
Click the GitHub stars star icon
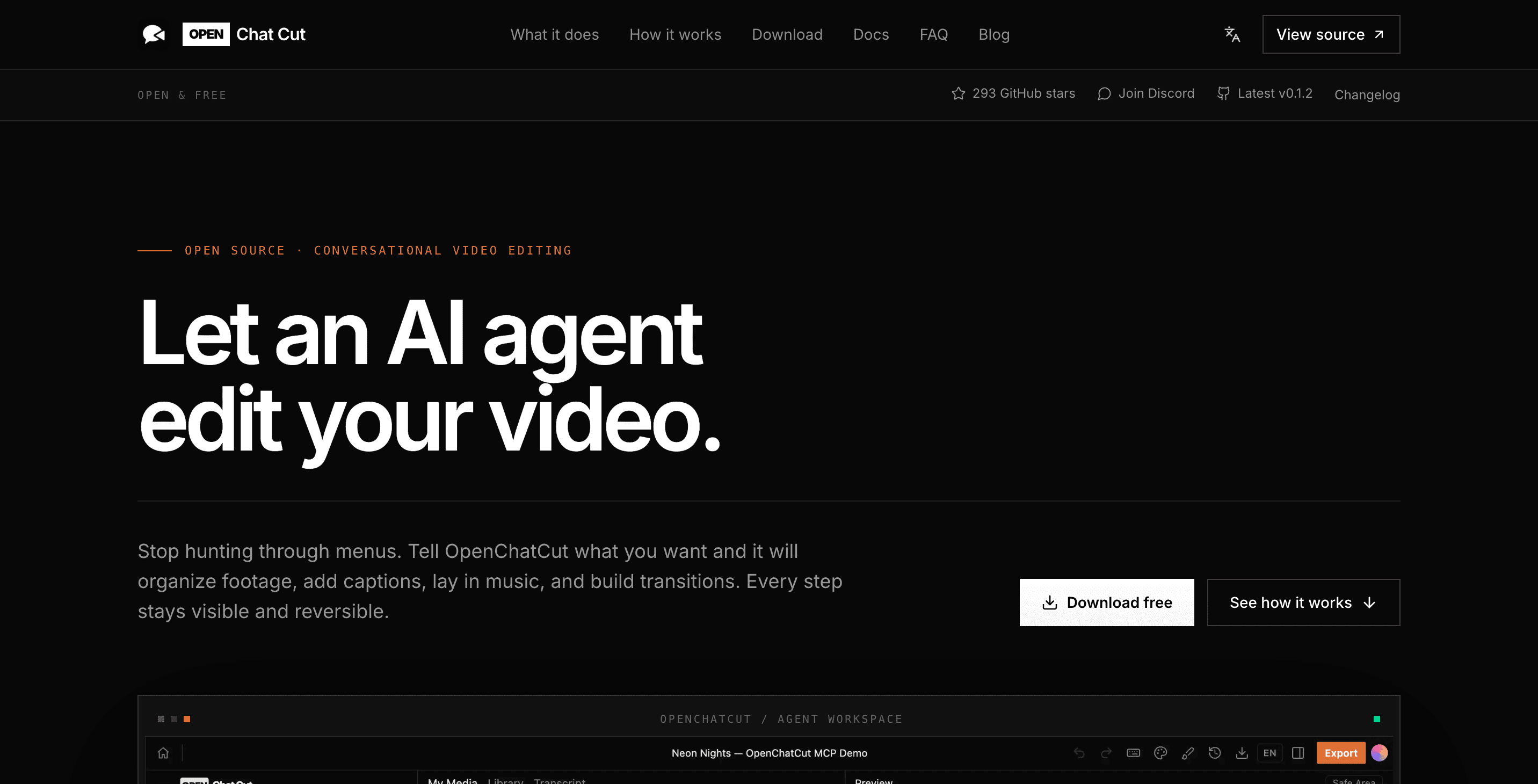coord(958,93)
